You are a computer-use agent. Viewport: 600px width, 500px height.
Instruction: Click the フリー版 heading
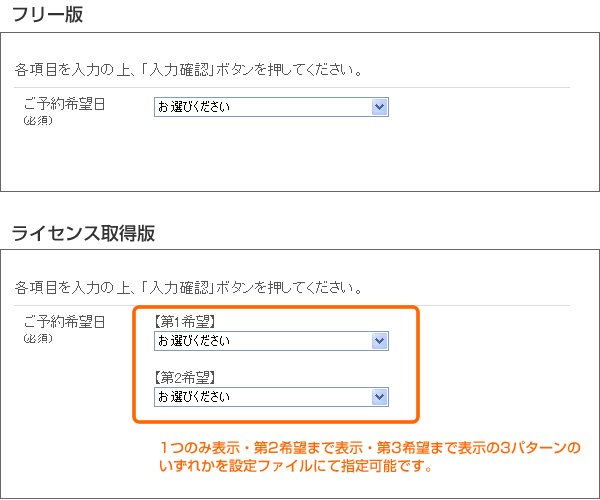pos(47,15)
